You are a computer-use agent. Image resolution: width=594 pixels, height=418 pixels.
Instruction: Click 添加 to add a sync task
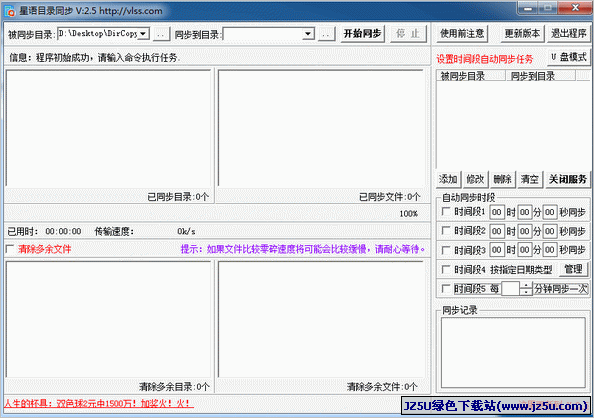[448, 179]
